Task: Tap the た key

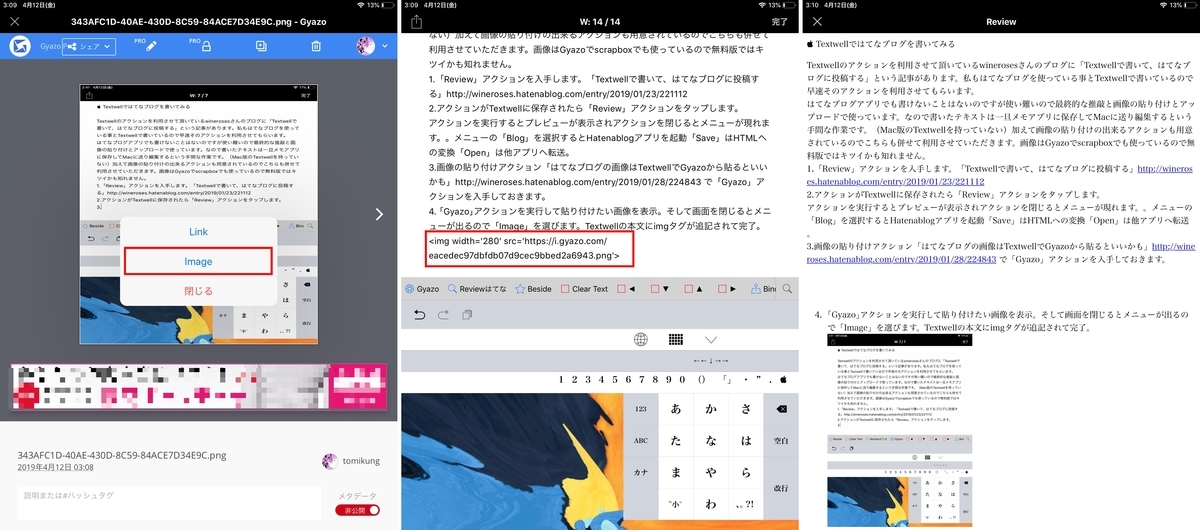Action: coord(677,440)
